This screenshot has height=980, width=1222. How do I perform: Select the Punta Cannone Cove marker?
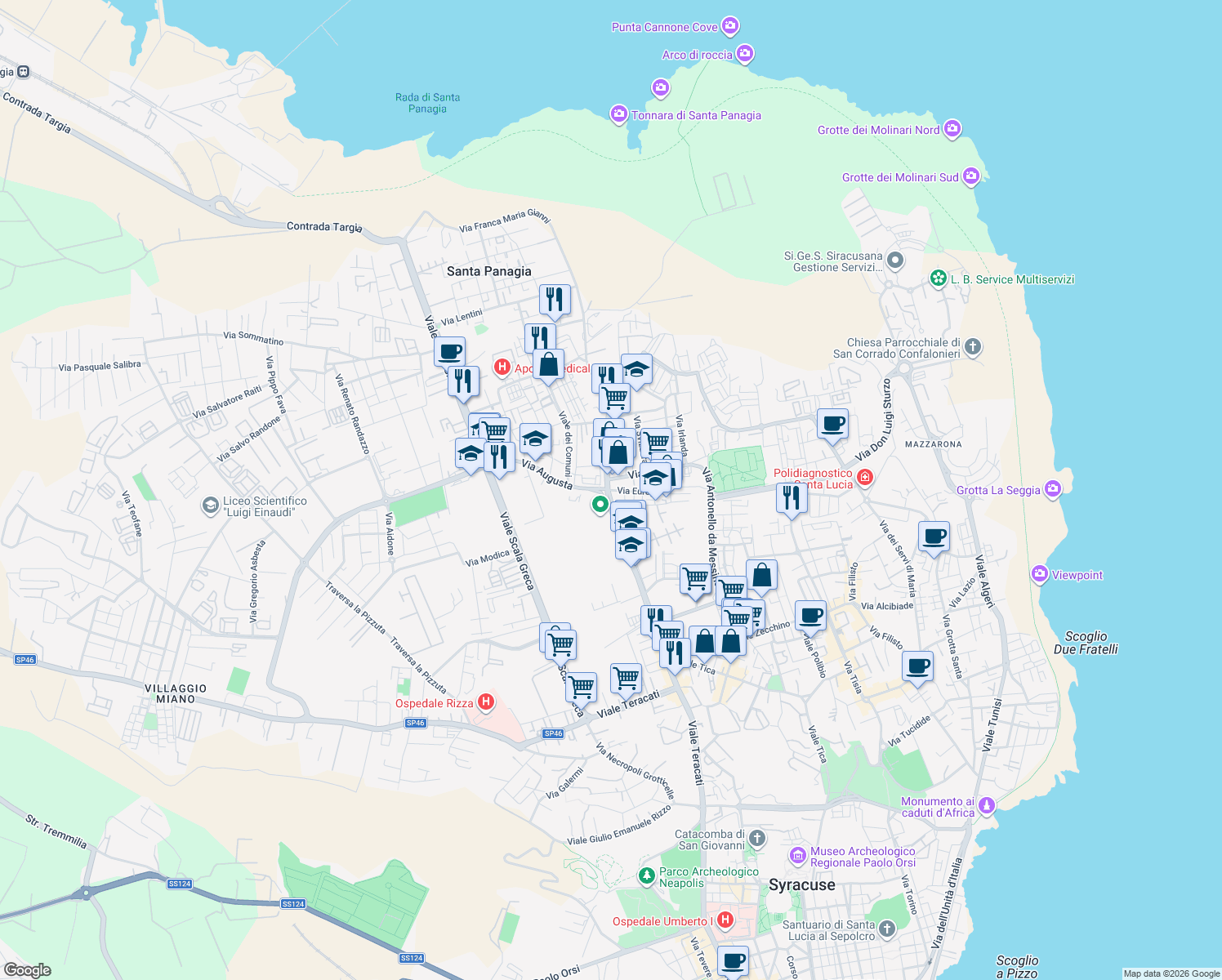tap(733, 26)
